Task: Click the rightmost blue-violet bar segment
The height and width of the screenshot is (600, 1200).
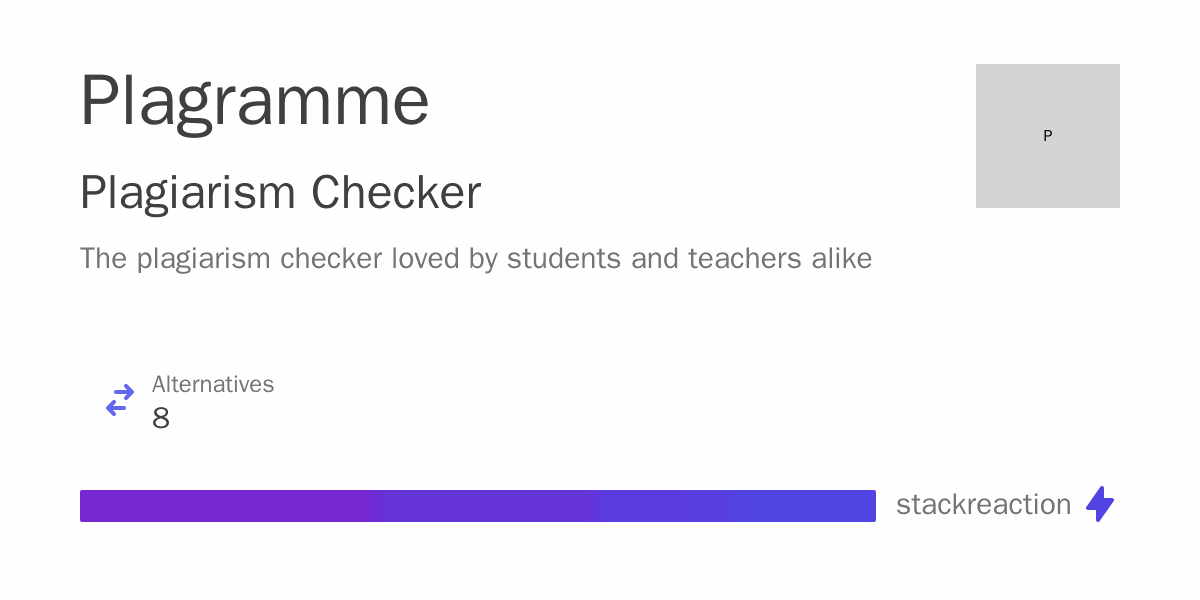Action: point(733,506)
